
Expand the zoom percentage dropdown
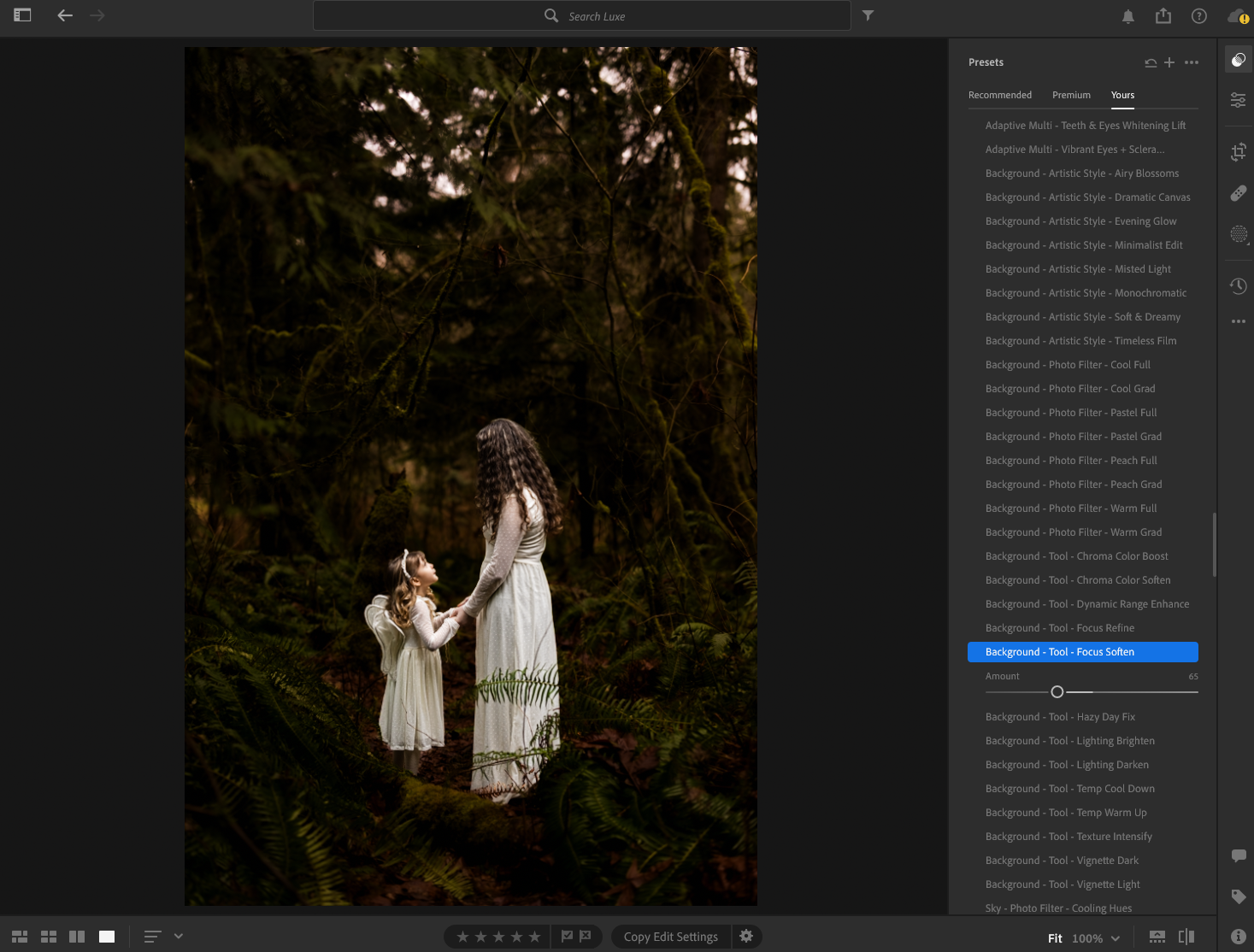(1116, 938)
